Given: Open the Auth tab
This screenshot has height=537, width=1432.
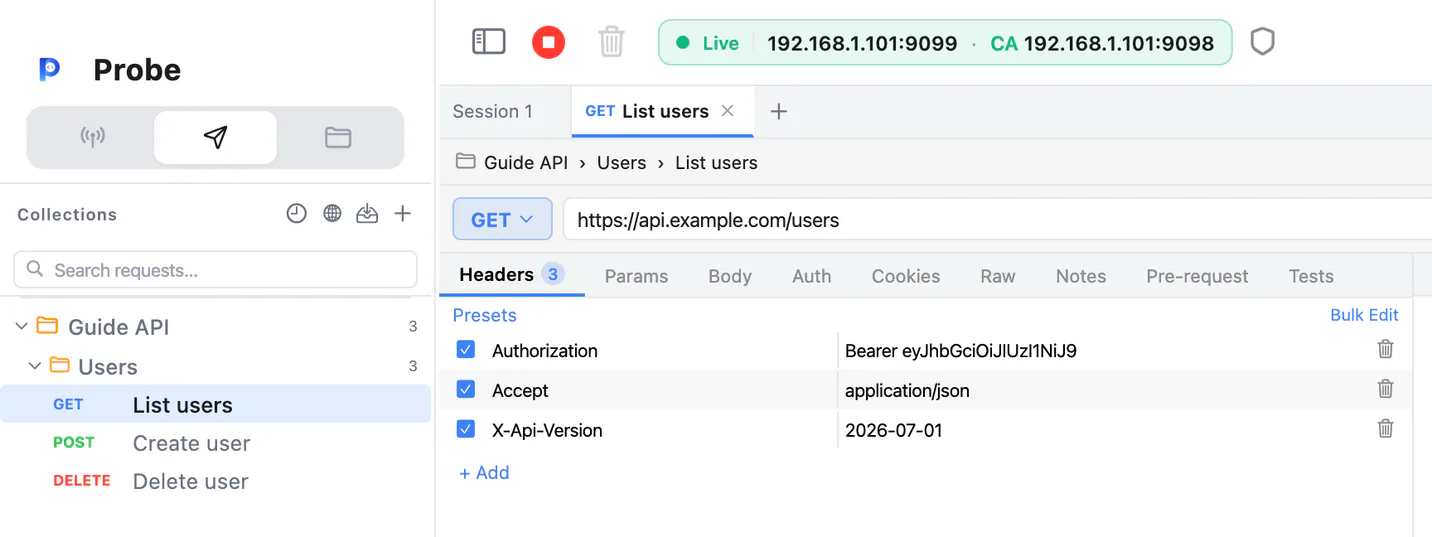Looking at the screenshot, I should coord(812,276).
